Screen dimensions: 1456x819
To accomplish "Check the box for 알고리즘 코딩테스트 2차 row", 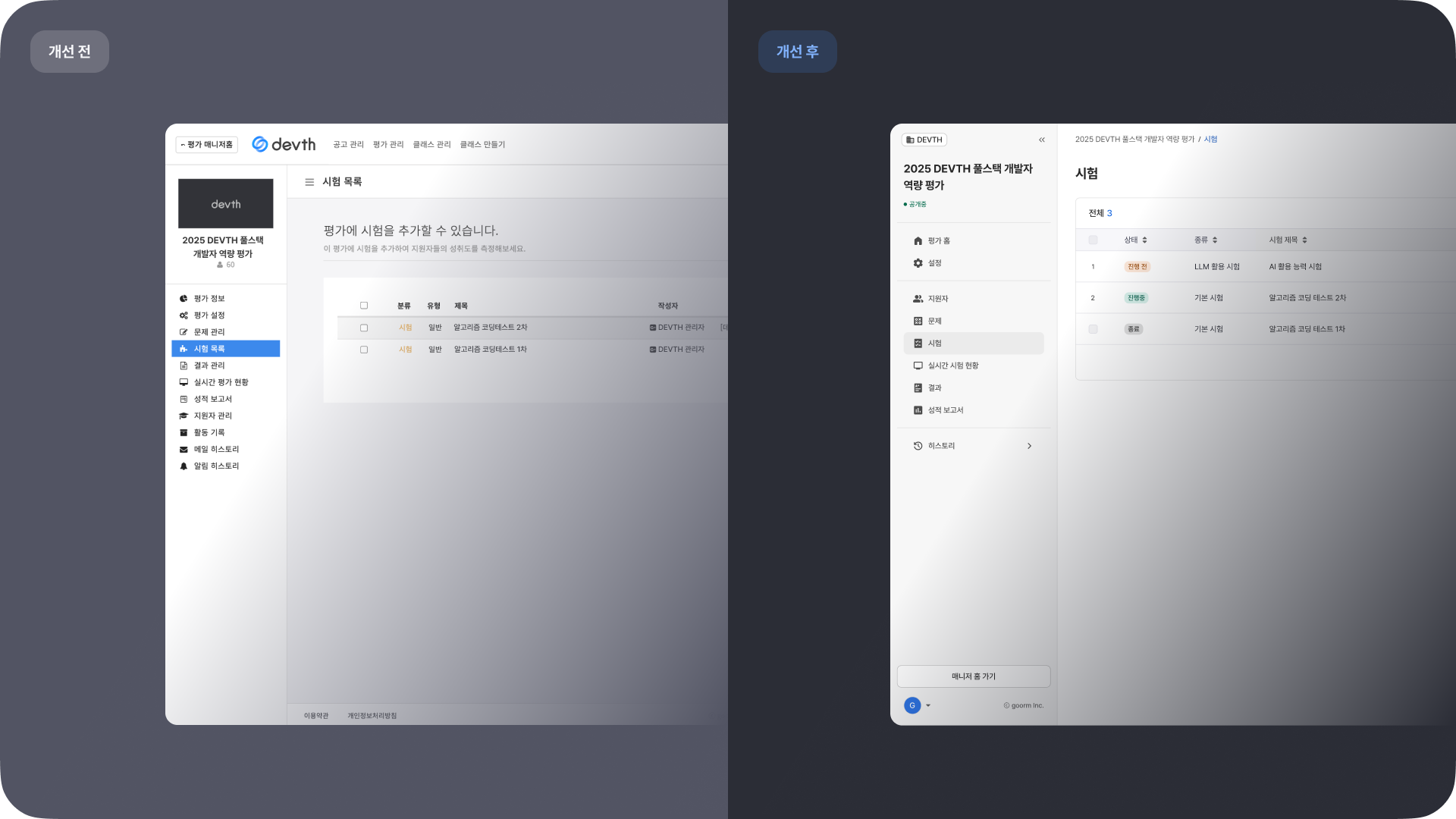I will [364, 328].
